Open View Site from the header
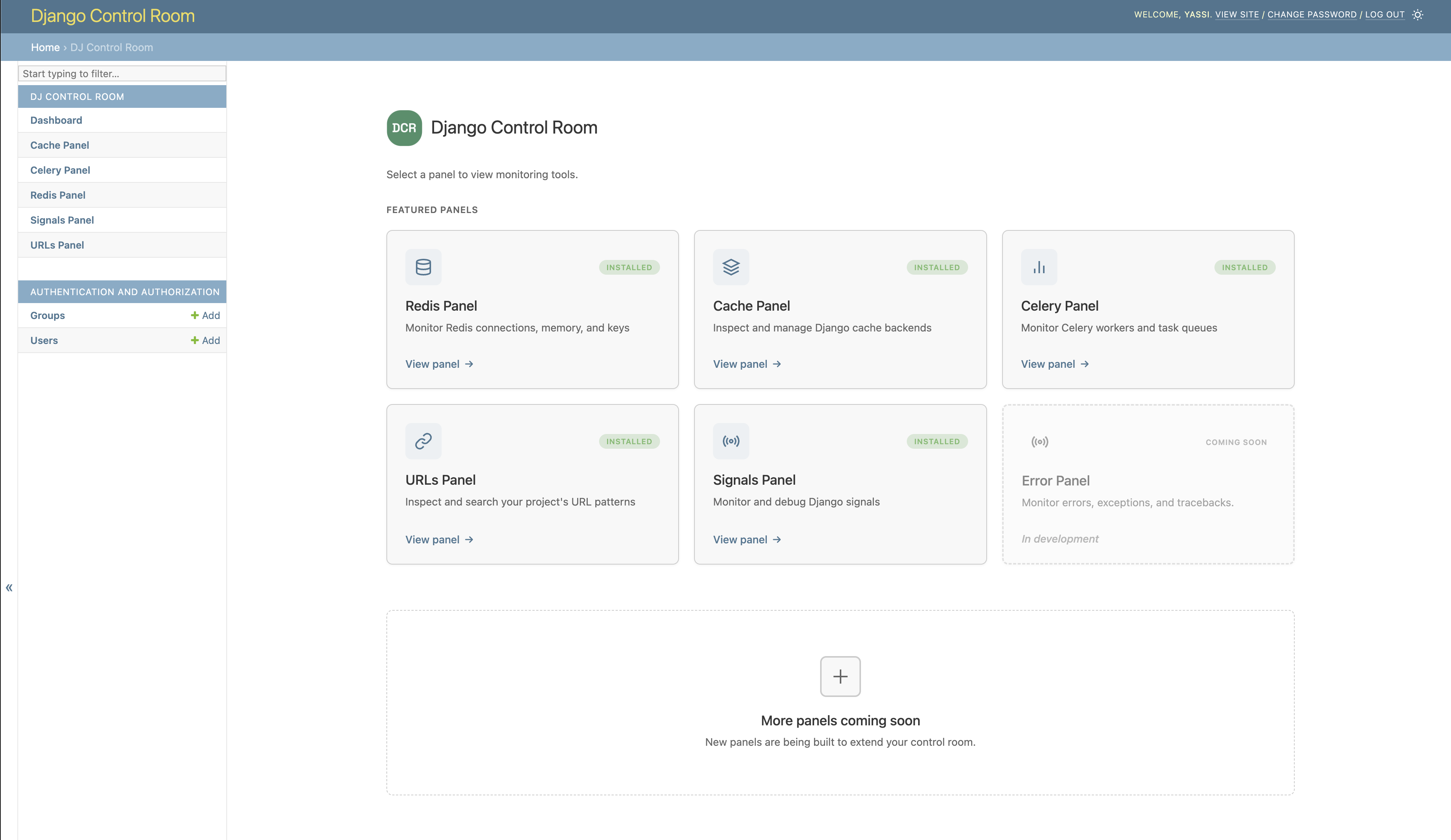 point(1237,14)
